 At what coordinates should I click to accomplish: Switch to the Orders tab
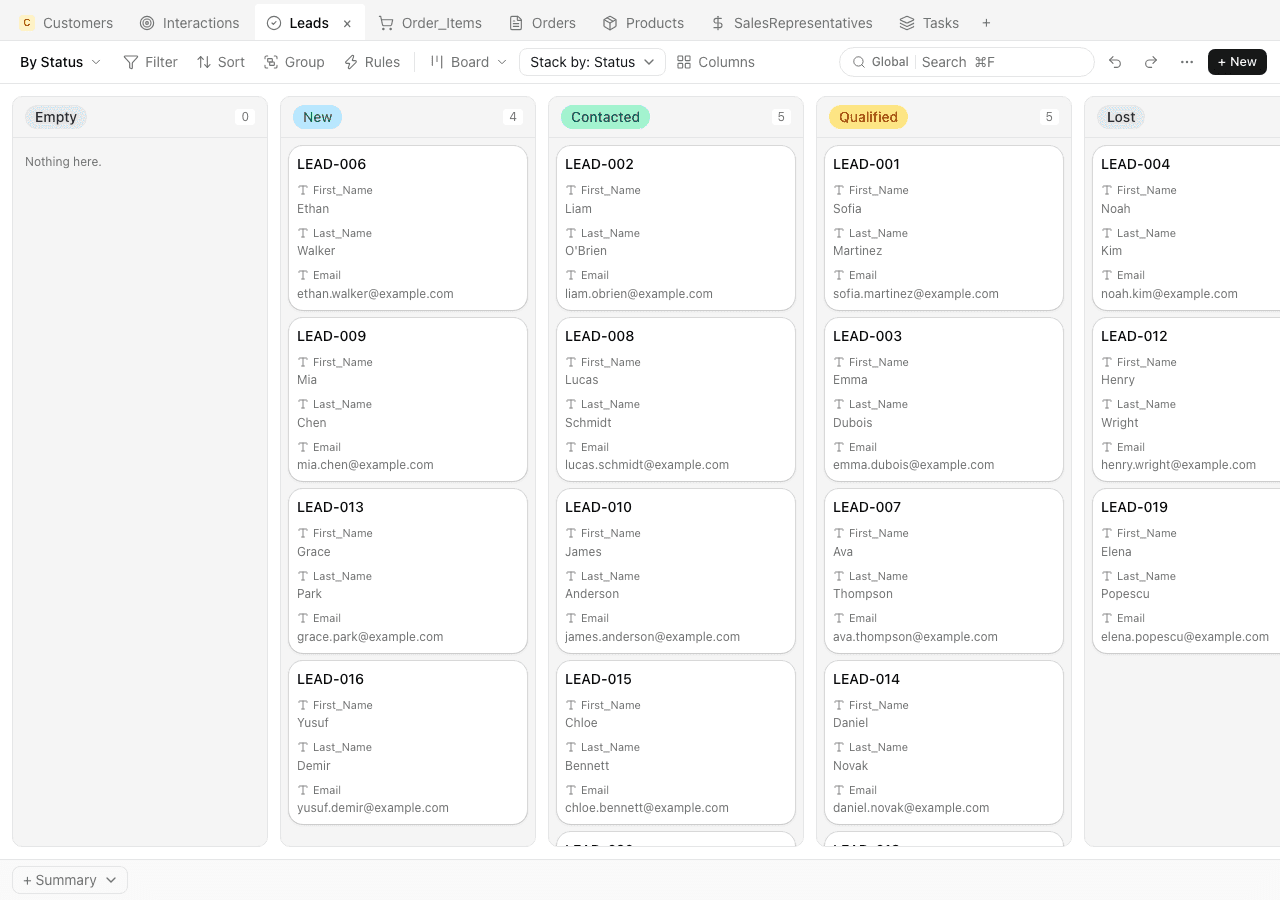[542, 23]
